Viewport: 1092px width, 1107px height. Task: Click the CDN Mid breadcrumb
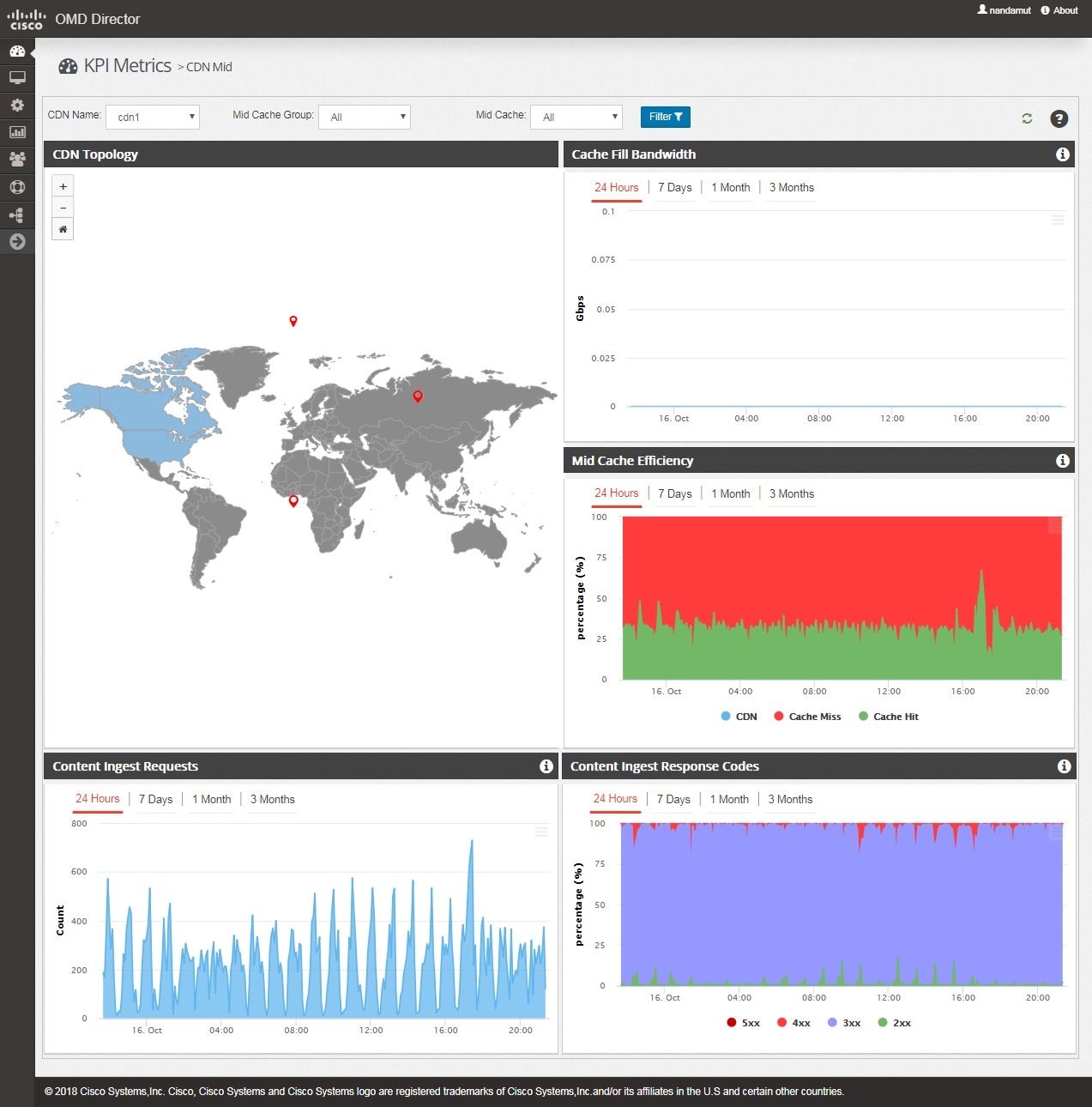[x=209, y=67]
